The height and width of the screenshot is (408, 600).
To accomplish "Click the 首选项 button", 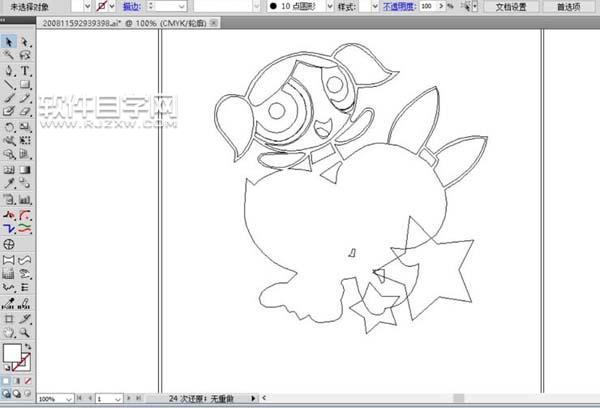I will [x=569, y=7].
